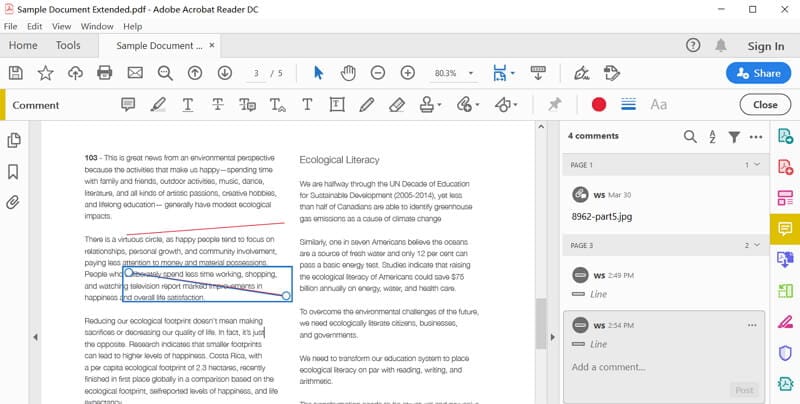
Task: Click the Fill & Sign pen icon
Action: 582,73
